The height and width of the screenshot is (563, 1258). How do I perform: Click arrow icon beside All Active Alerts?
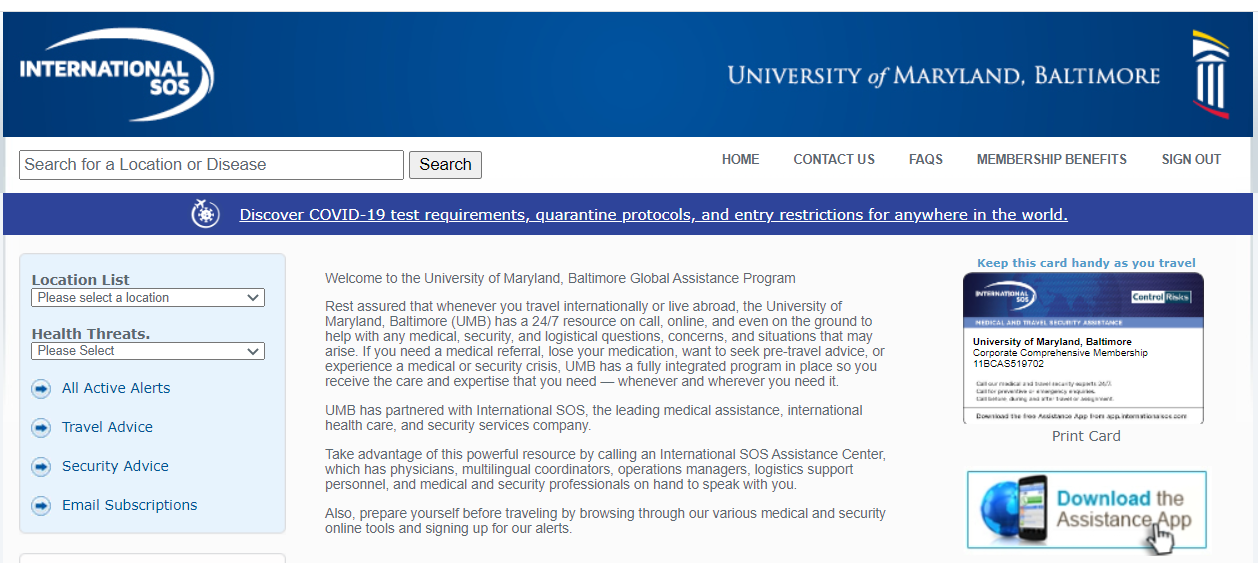[x=41, y=389]
